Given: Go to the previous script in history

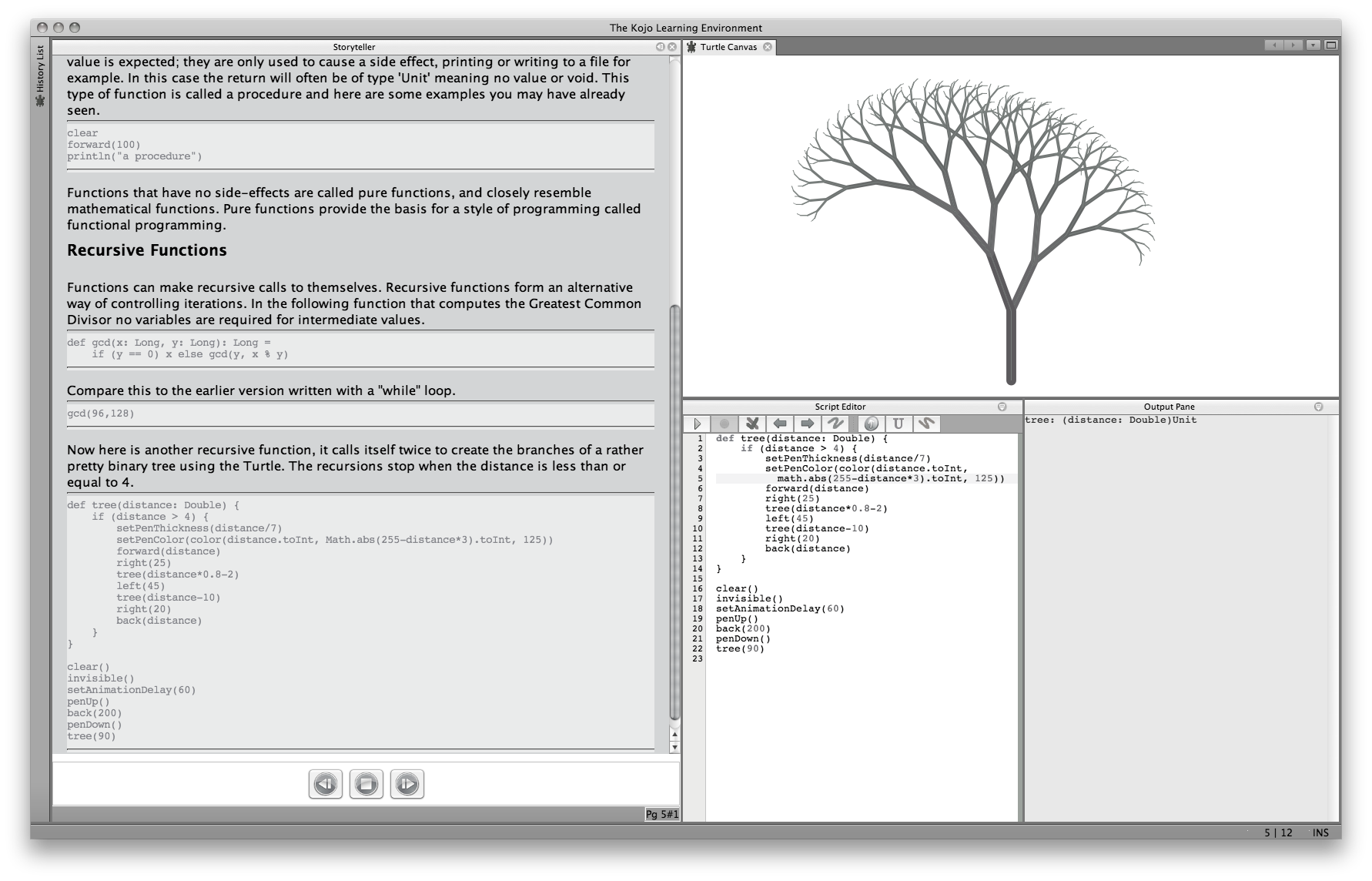Looking at the screenshot, I should [780, 424].
